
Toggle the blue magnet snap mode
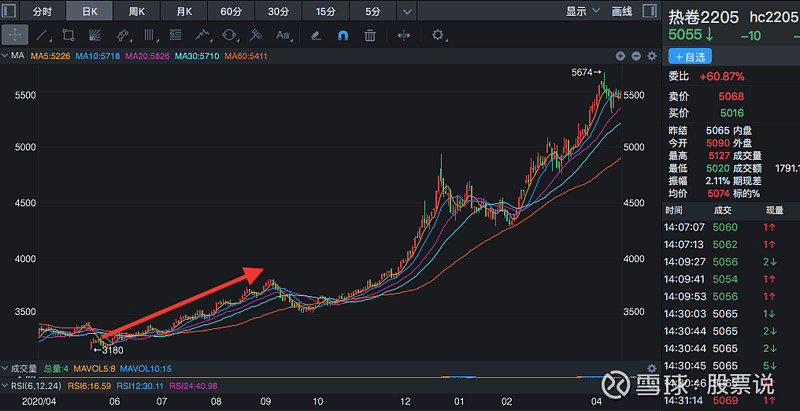[343, 35]
